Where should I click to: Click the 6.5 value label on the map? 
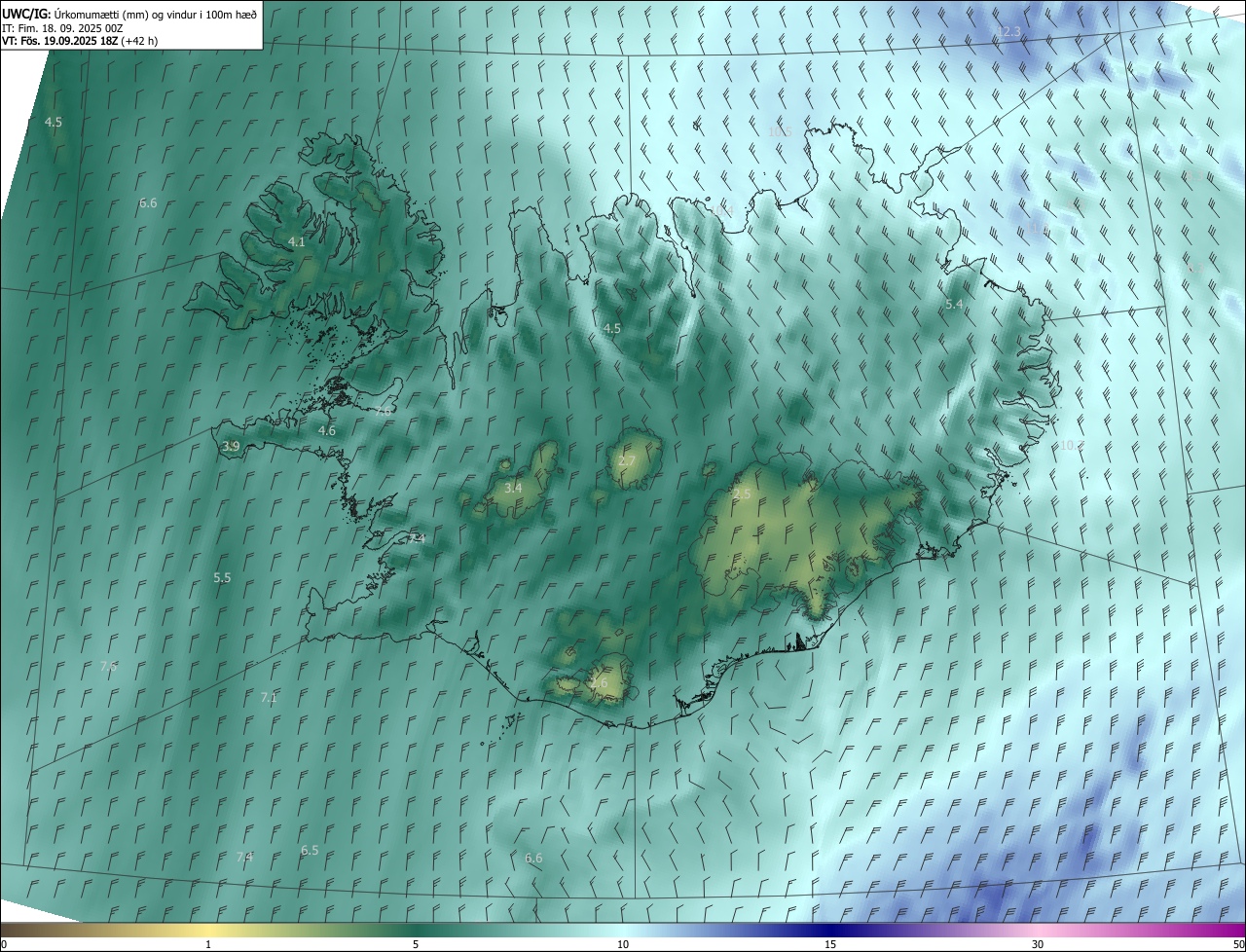(310, 850)
